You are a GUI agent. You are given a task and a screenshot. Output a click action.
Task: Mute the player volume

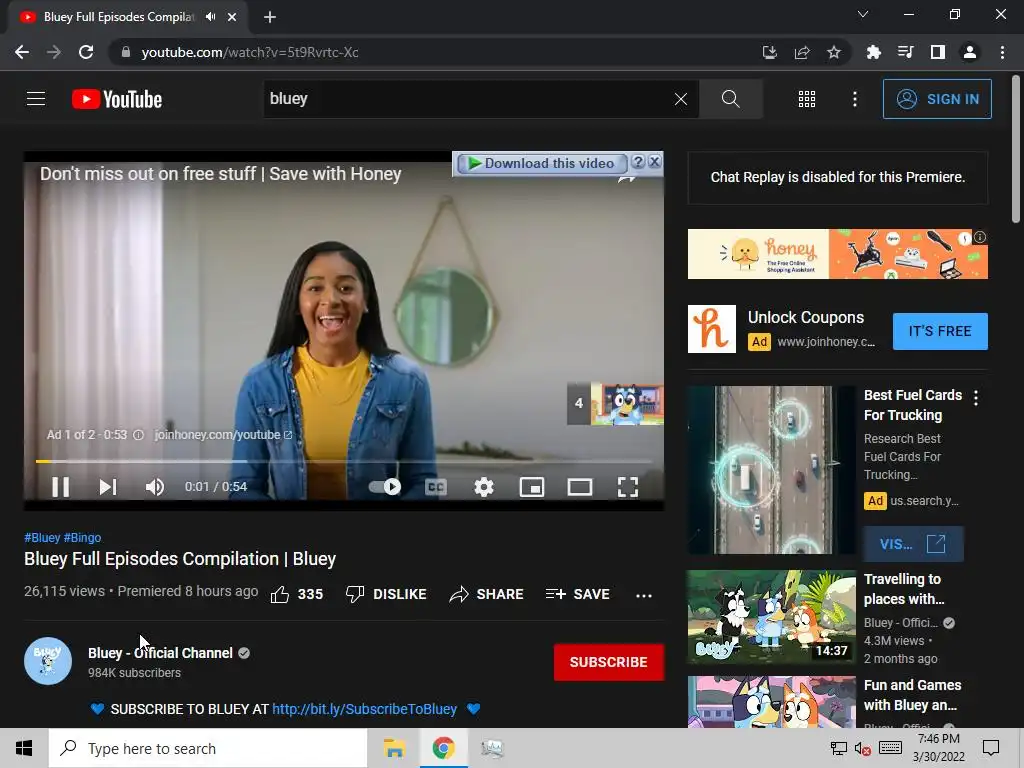point(155,487)
